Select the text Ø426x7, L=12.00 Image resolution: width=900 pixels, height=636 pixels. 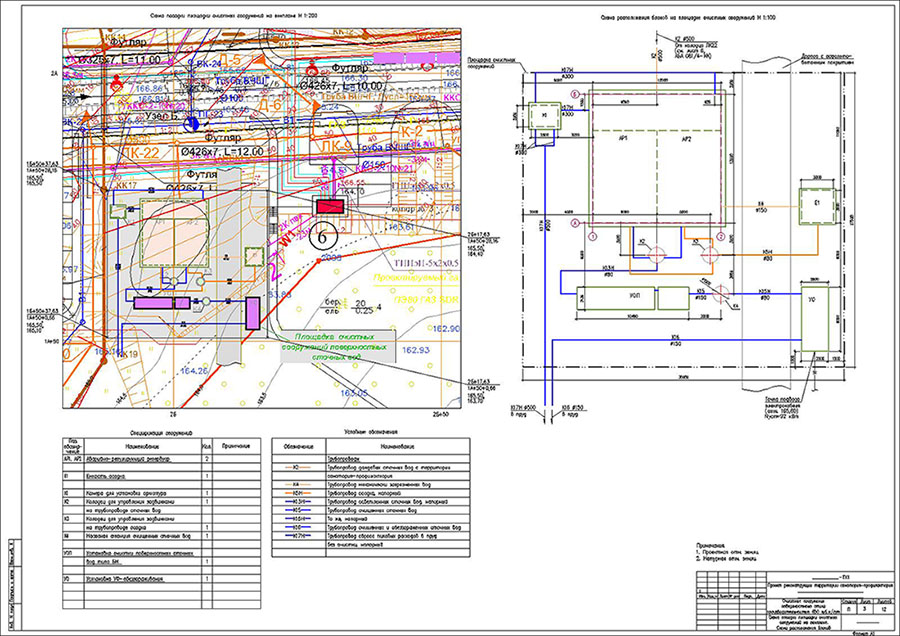pos(224,152)
